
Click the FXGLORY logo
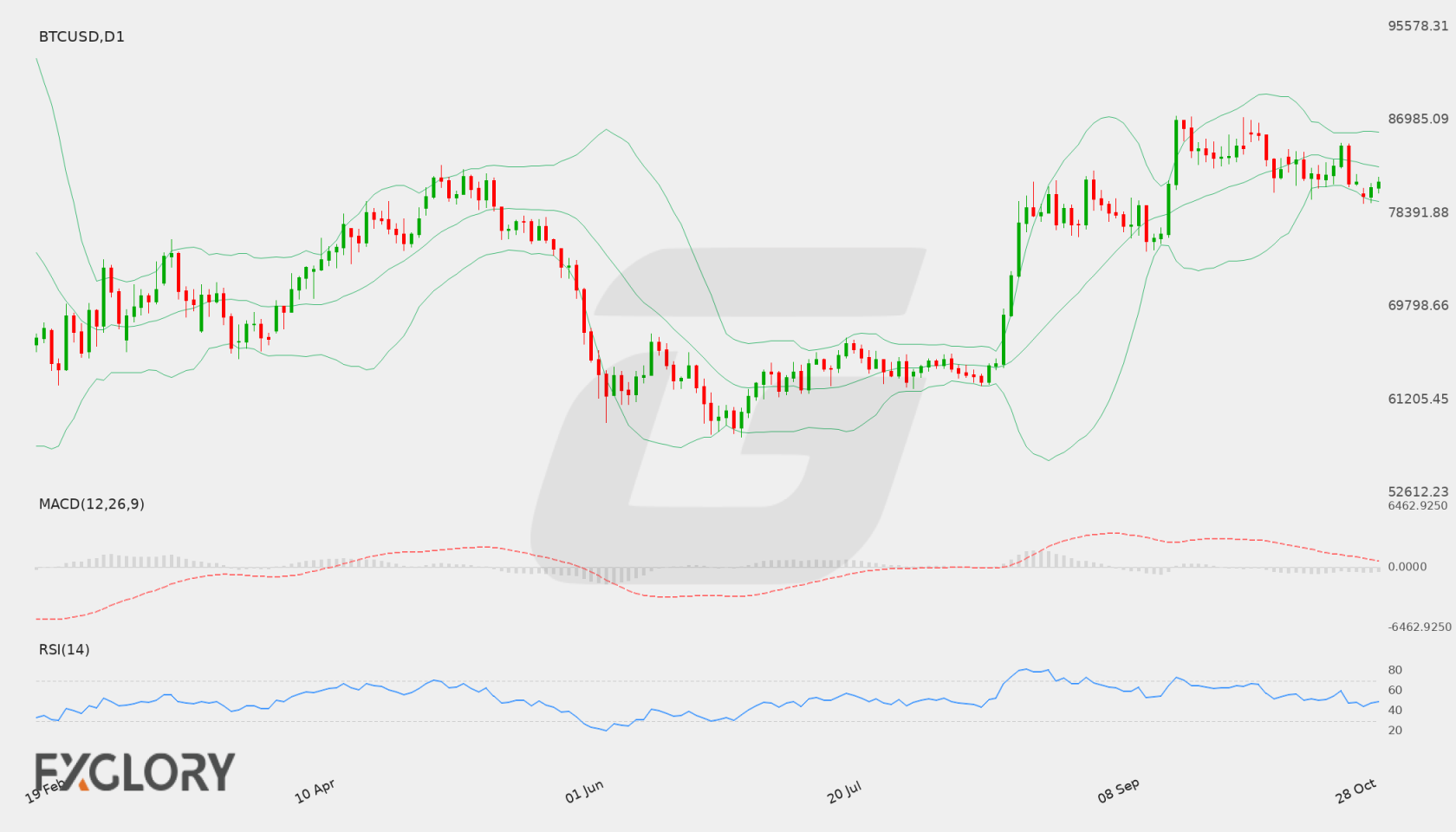point(135,772)
